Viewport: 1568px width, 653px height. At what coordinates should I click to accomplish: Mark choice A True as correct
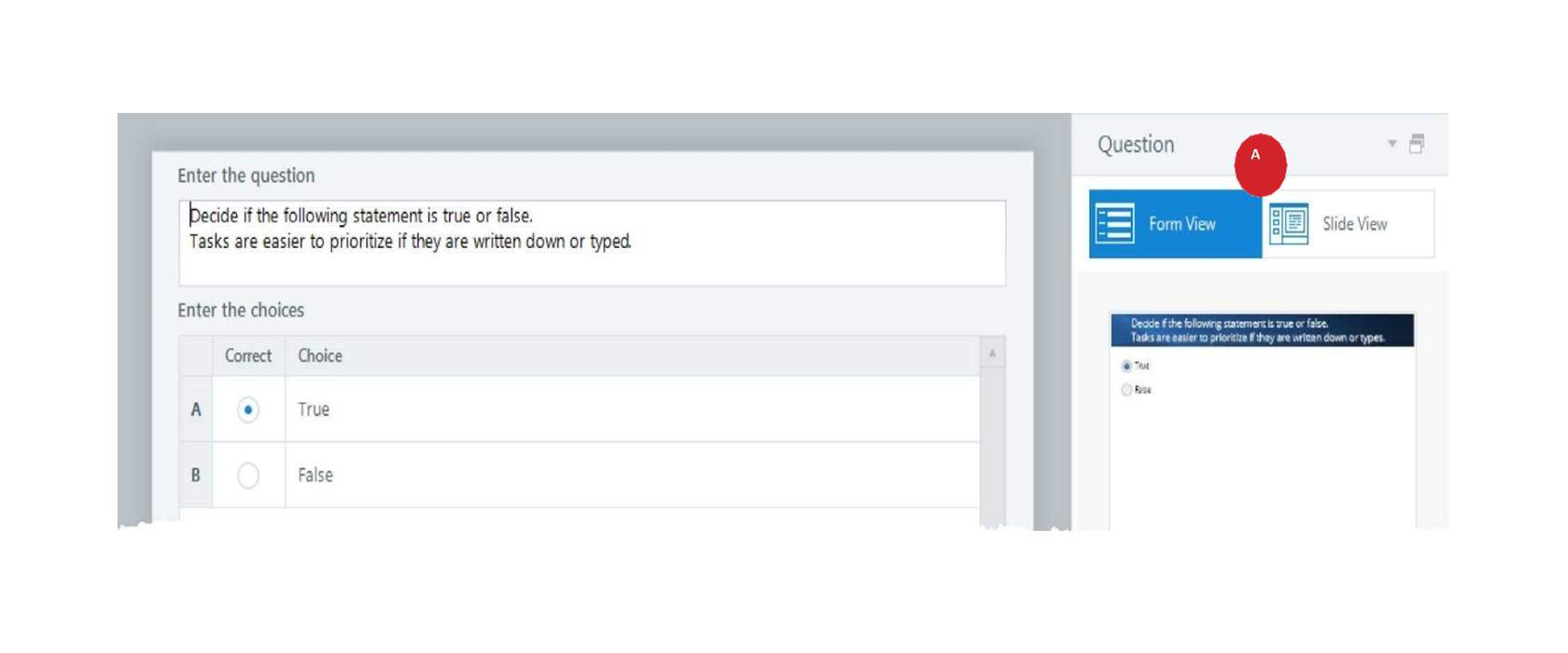248,410
